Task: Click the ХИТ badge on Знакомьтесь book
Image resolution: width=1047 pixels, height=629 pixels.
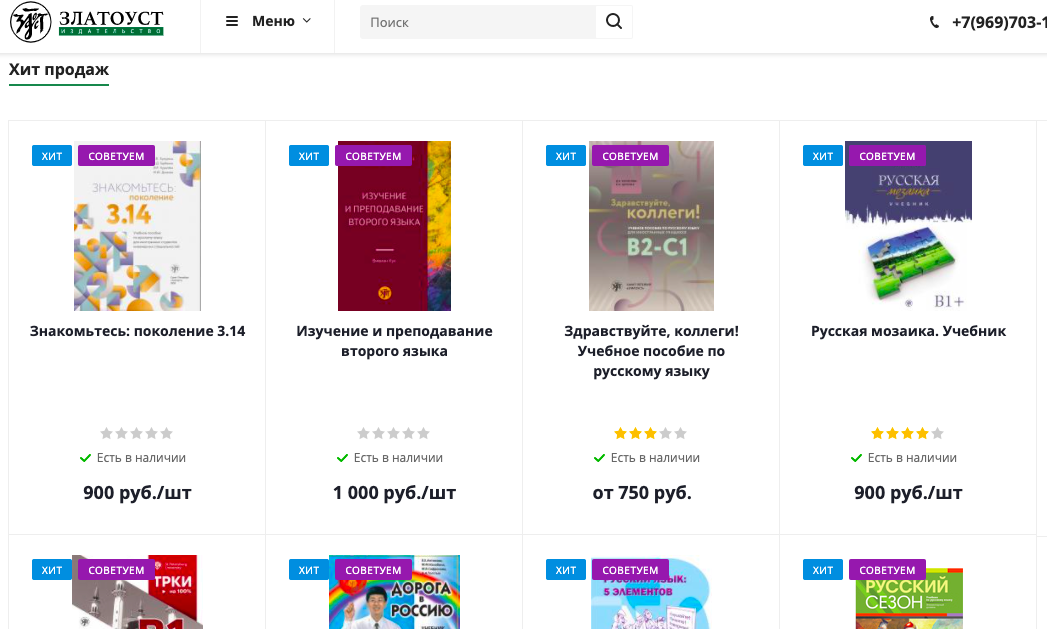Action: click(x=52, y=156)
